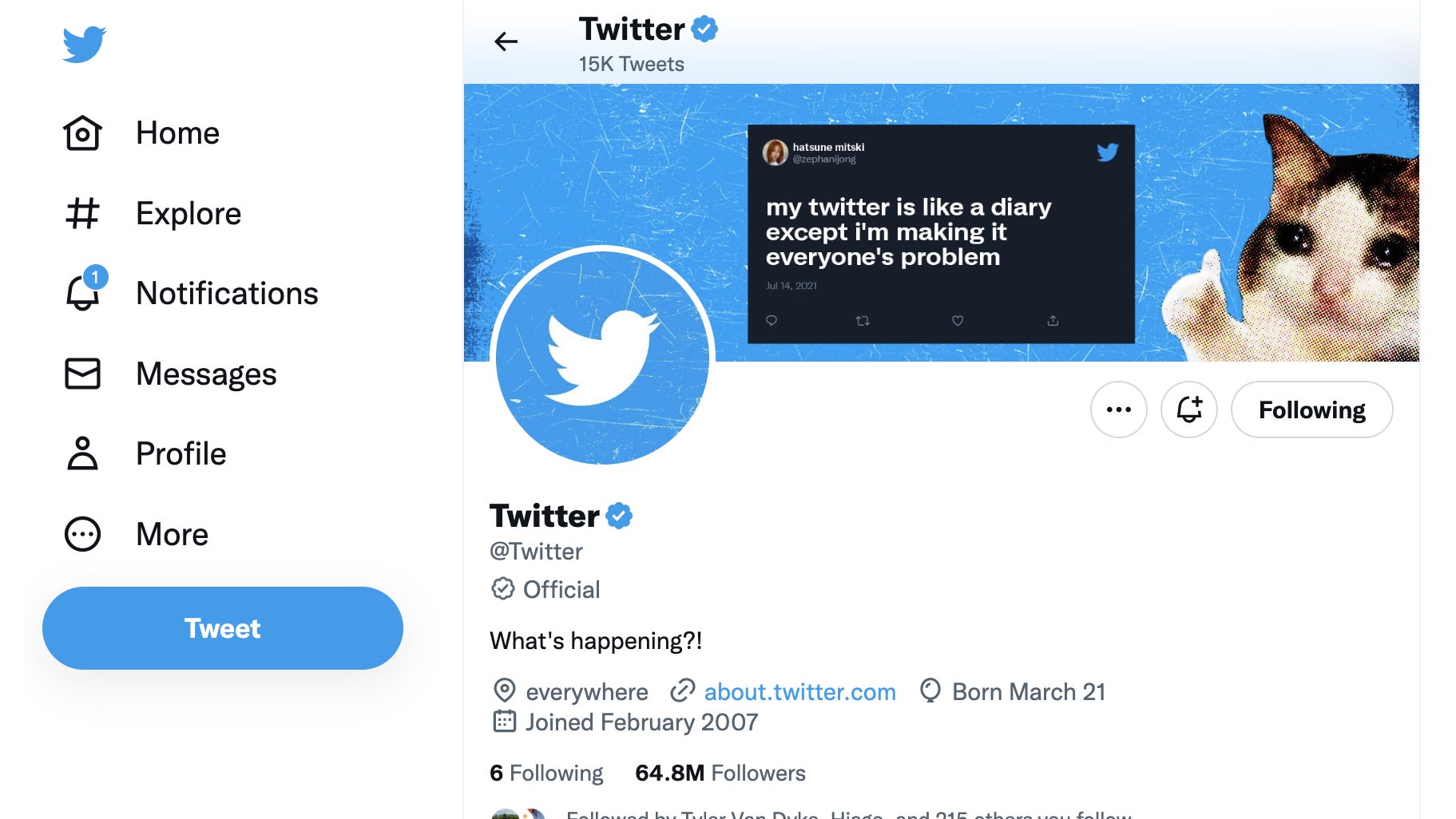The width and height of the screenshot is (1456, 819).
Task: Click the Profile person icon
Action: coord(83,453)
